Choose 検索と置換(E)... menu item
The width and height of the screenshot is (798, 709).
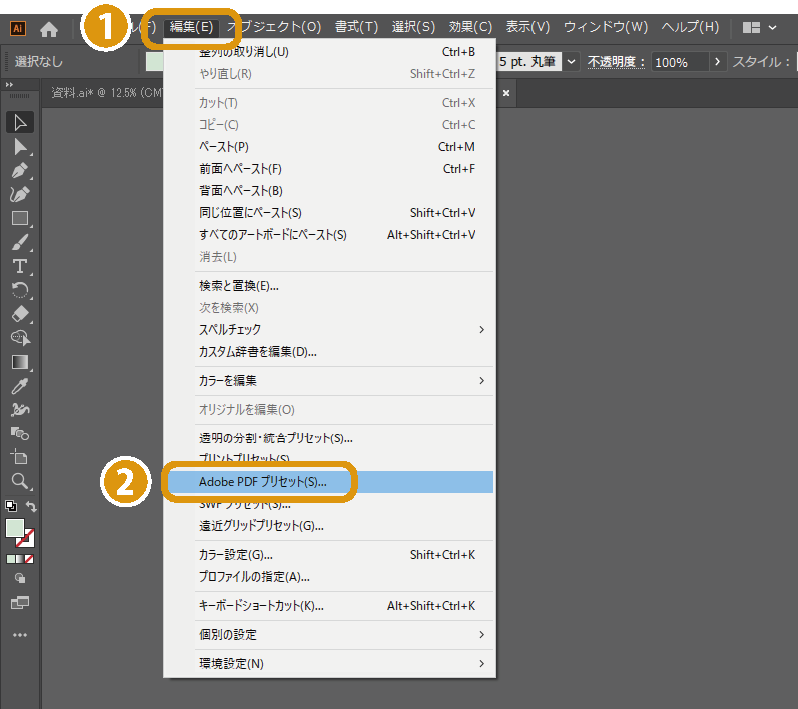pos(330,286)
